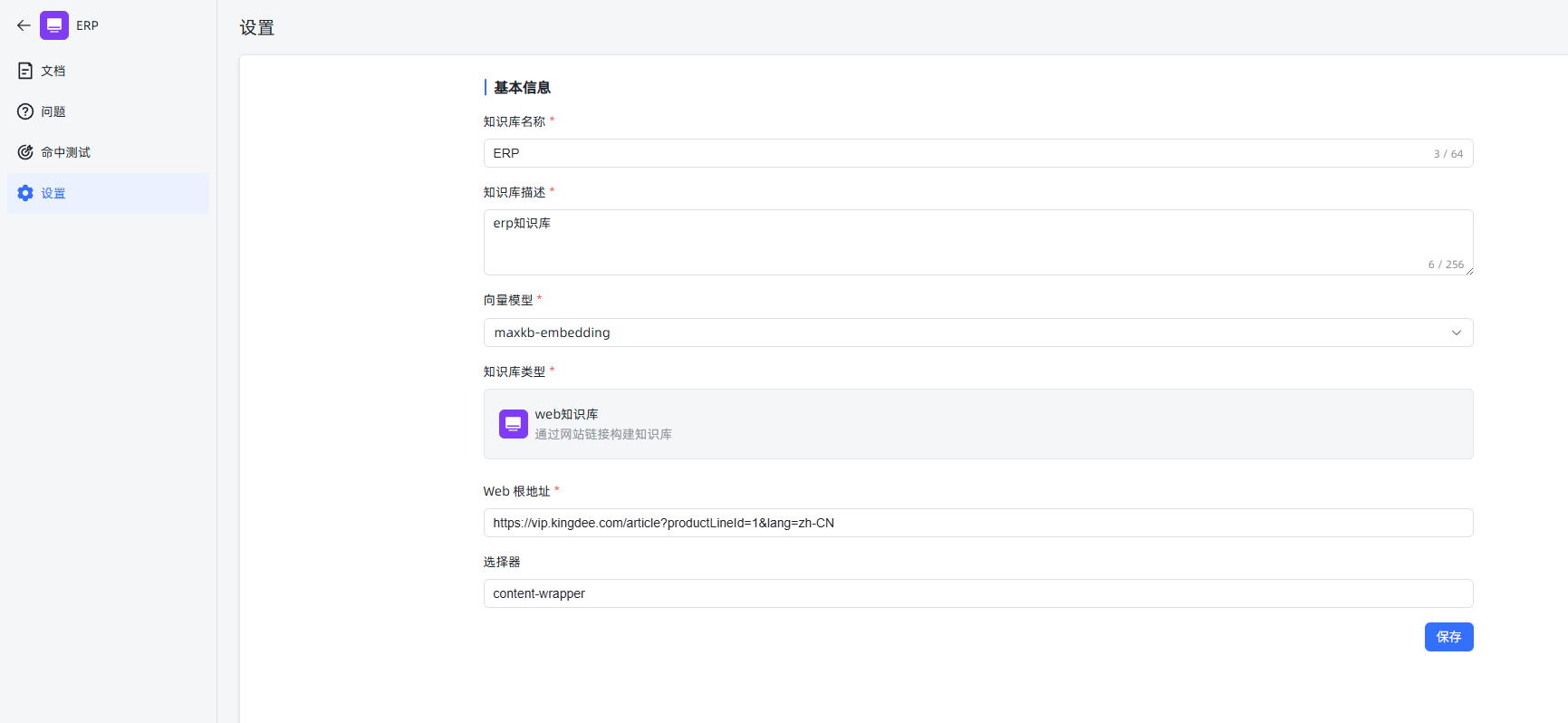Click the purple web知识库 type icon

[513, 424]
